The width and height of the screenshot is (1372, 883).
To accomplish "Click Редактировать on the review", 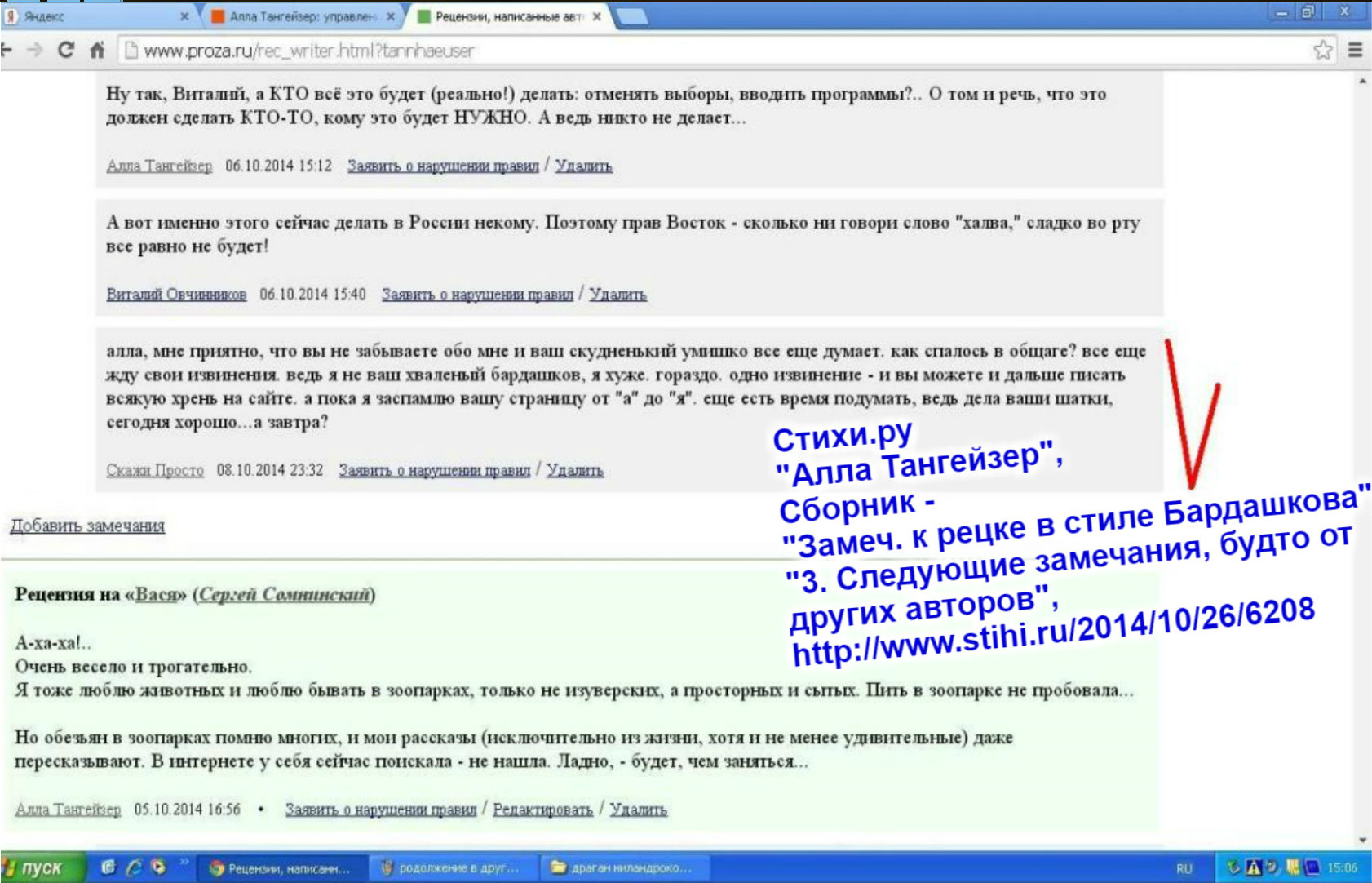I will click(542, 809).
